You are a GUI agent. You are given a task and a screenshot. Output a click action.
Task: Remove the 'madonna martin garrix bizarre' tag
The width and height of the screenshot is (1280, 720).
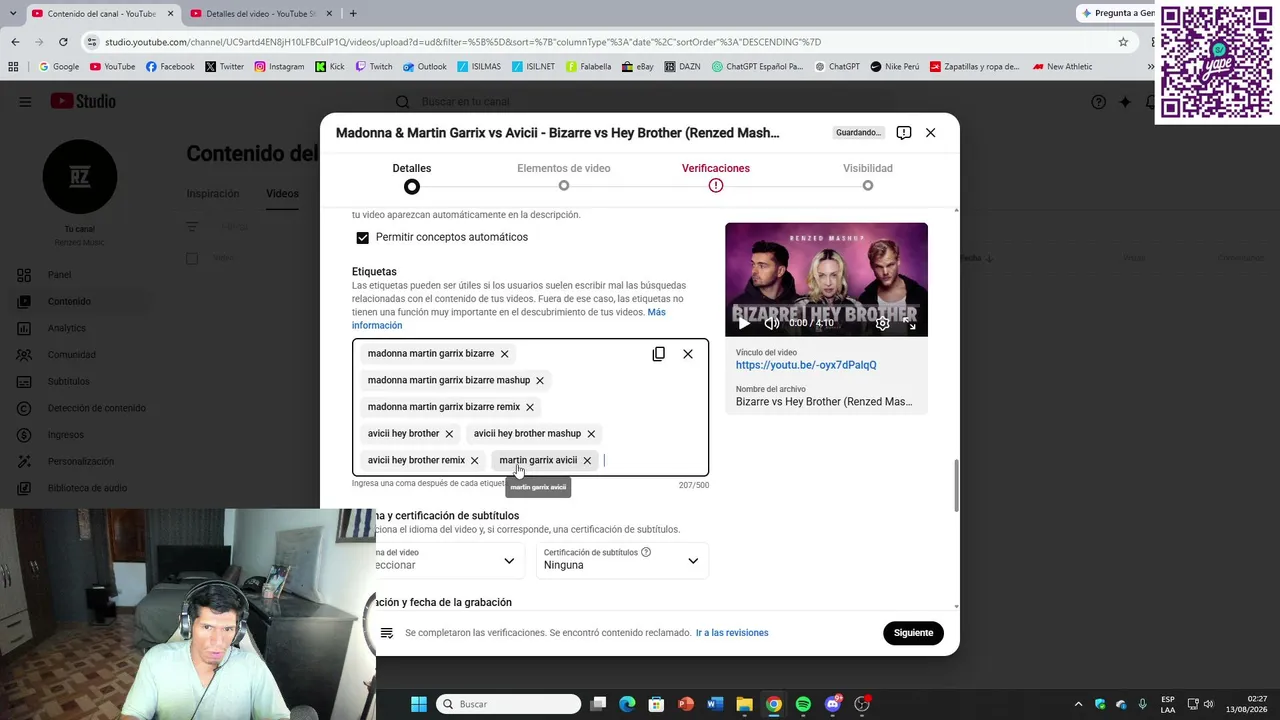[504, 354]
